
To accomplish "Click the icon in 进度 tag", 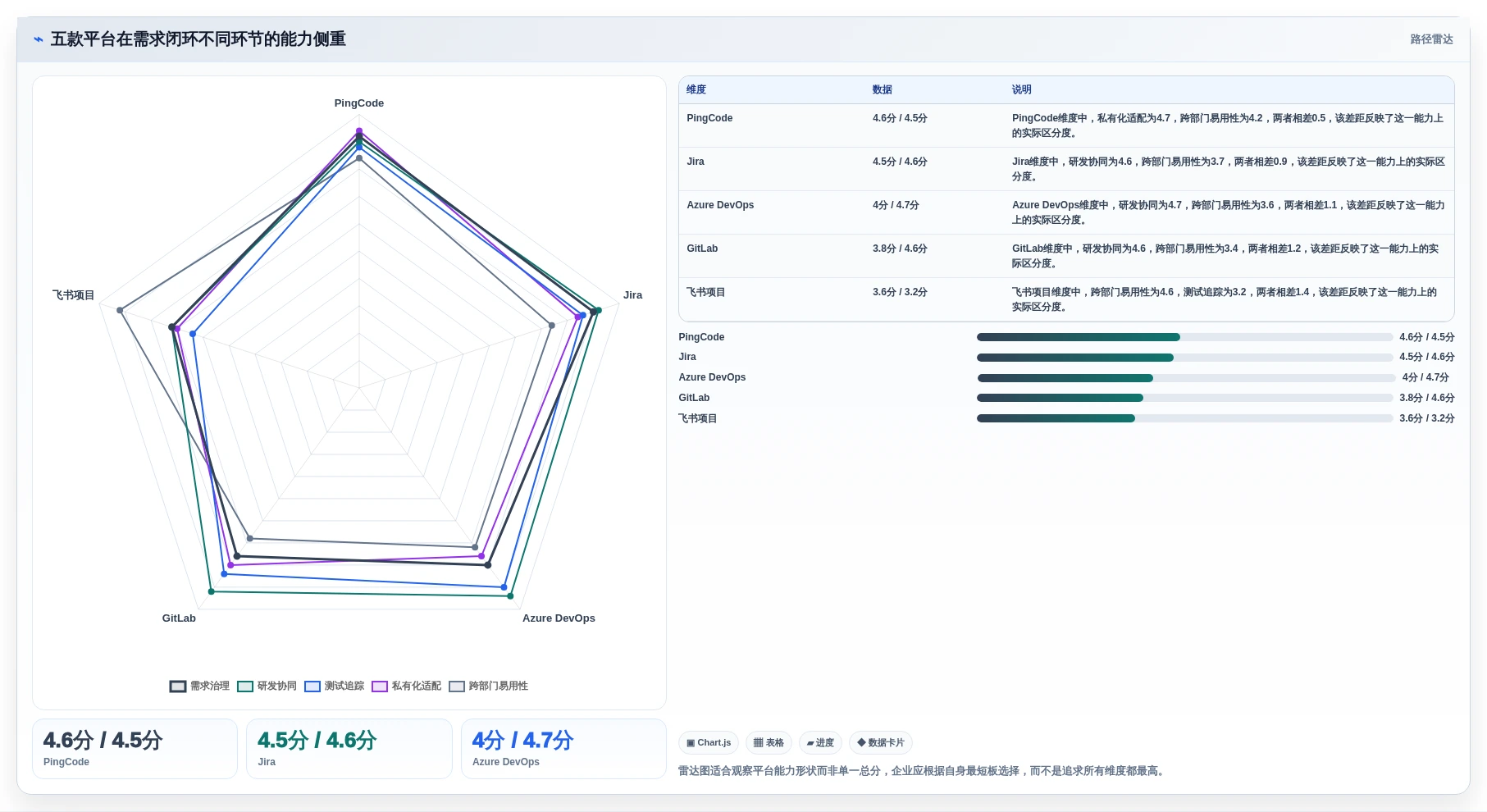I will pos(810,743).
